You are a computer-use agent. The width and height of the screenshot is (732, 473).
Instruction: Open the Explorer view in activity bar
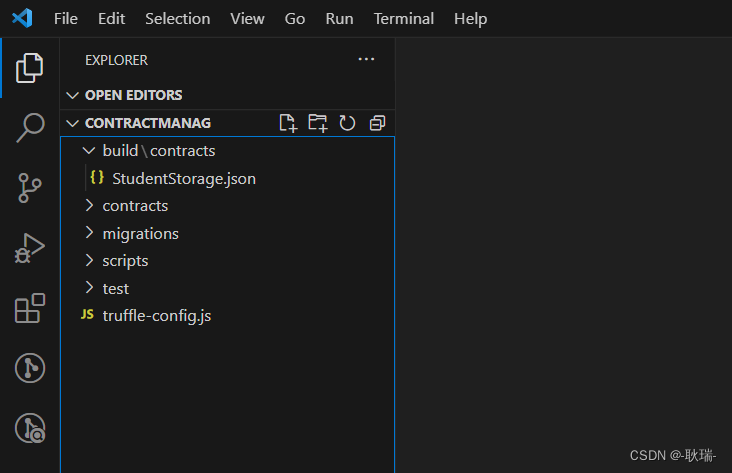coord(29,68)
